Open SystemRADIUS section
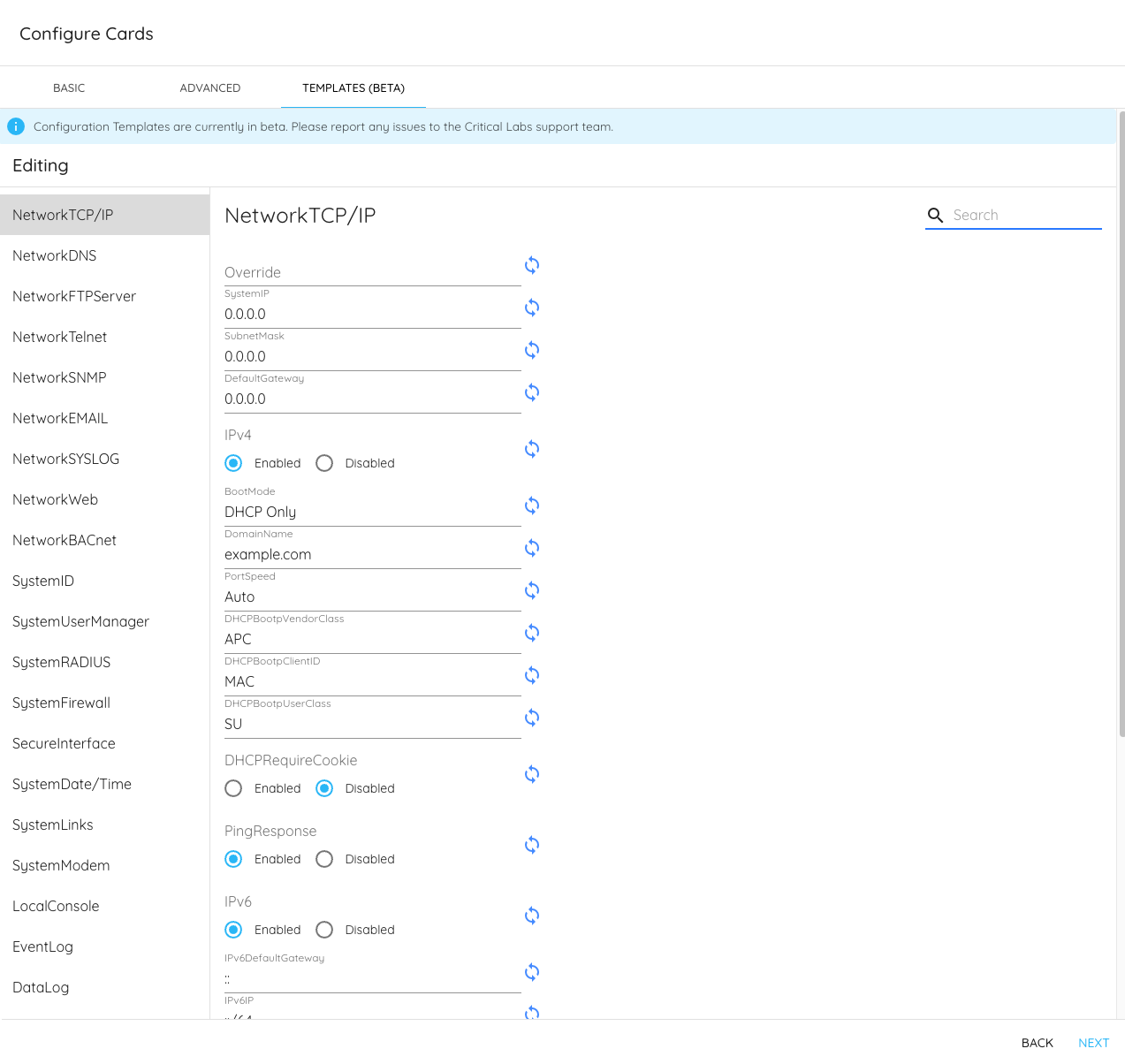 point(104,662)
